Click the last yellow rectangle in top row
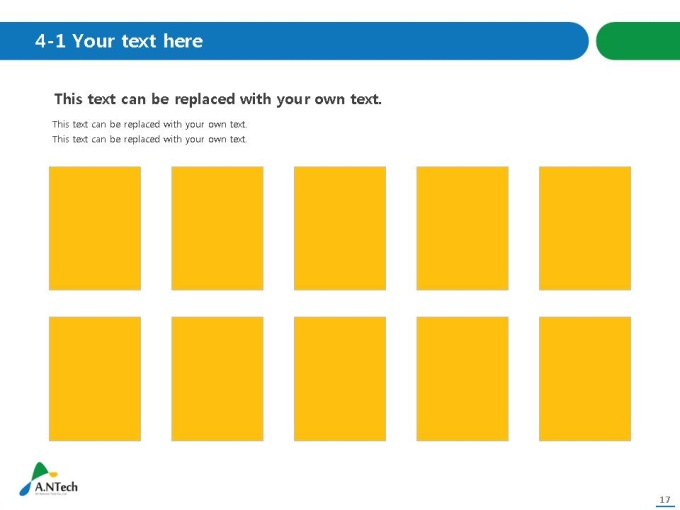Image resolution: width=680 pixels, height=510 pixels. [585, 228]
